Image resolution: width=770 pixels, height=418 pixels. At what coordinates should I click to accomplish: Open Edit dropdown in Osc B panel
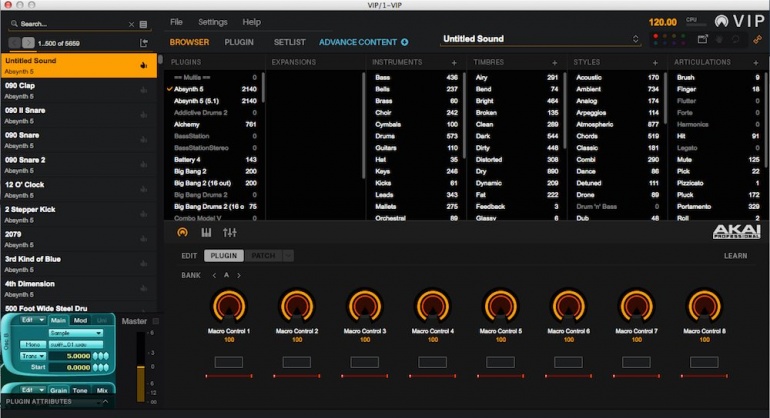pyautogui.click(x=33, y=320)
